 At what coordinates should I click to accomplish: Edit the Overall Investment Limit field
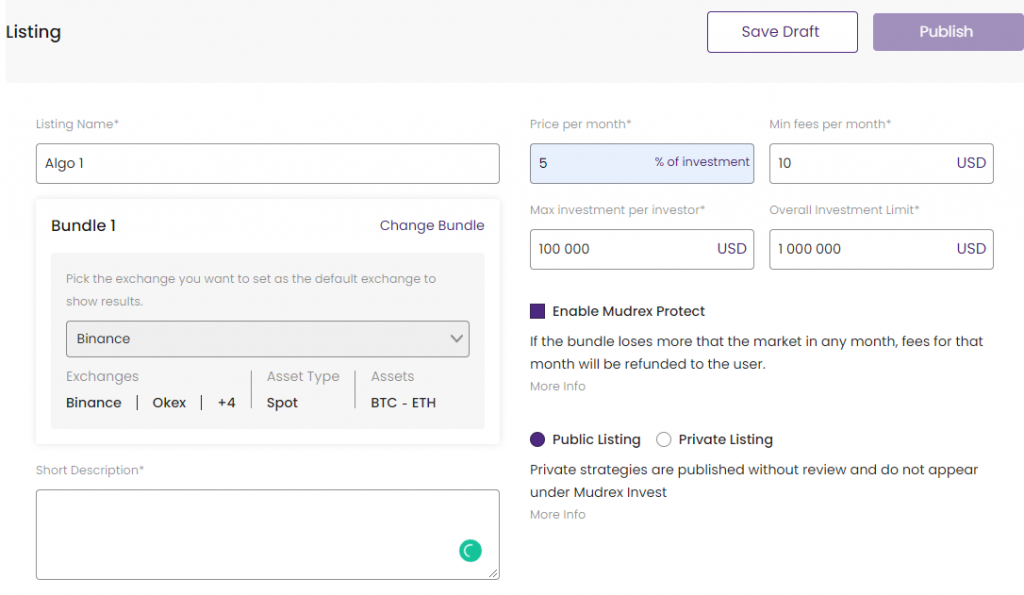[x=881, y=249]
